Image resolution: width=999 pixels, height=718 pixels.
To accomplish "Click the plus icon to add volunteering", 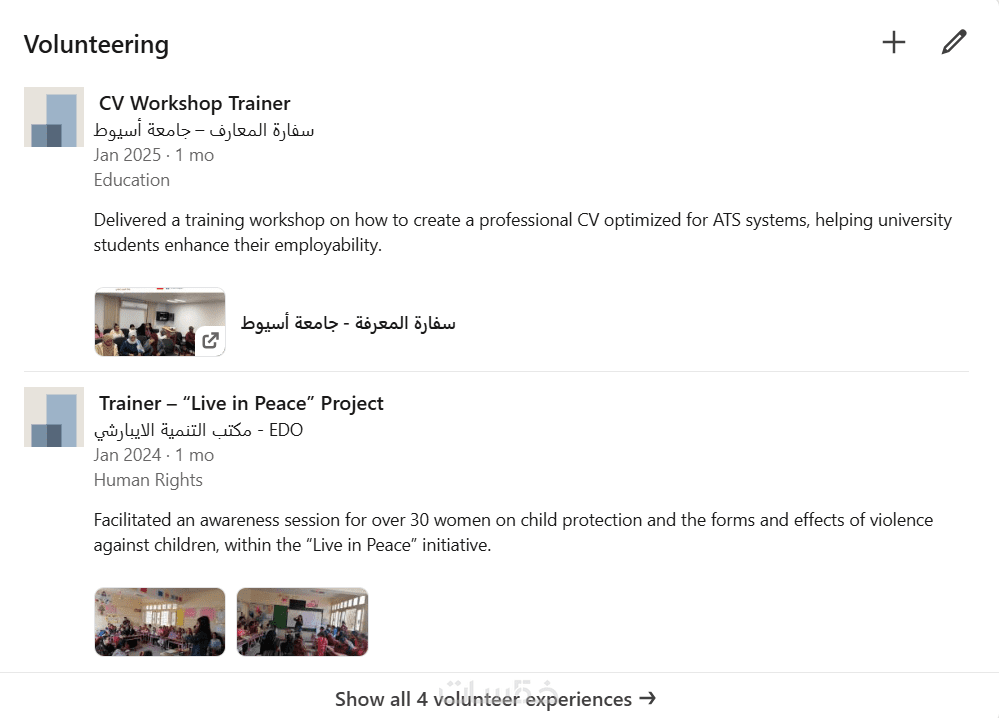I will tap(893, 42).
